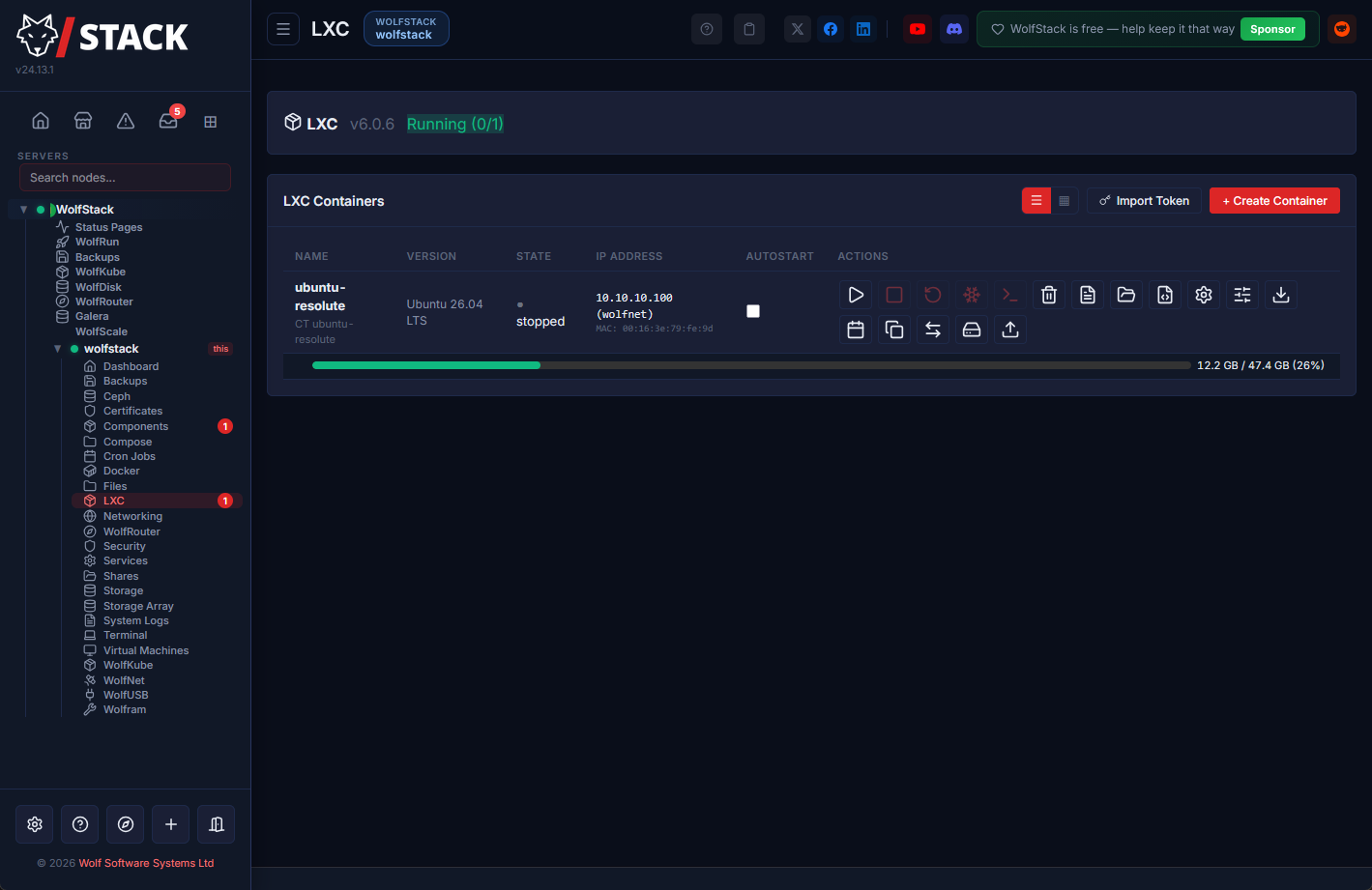
Task: Open the app store shop icon in sidebar
Action: click(x=83, y=121)
